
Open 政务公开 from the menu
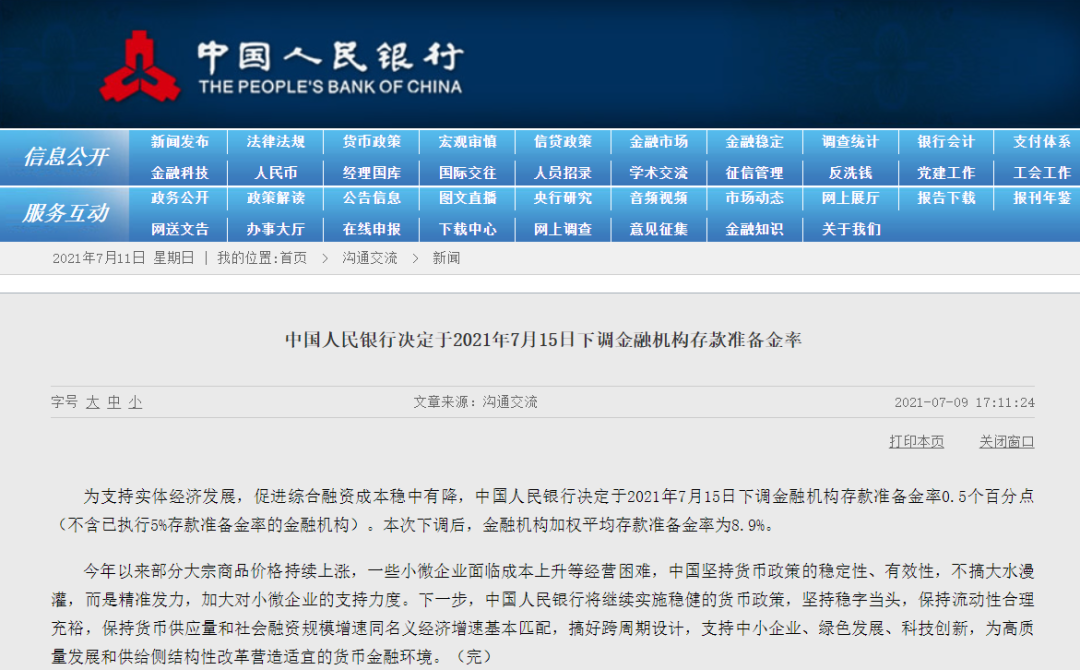(180, 199)
